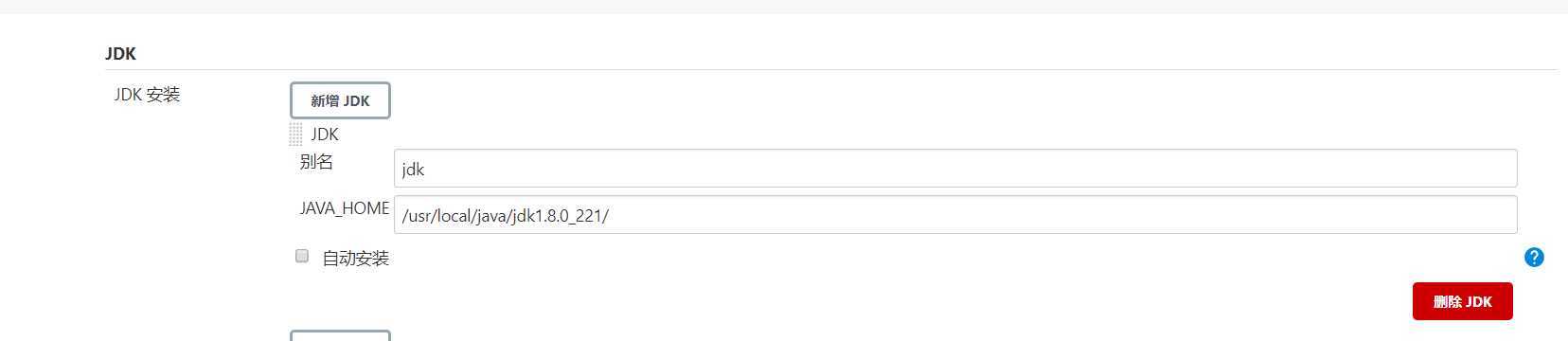Image resolution: width=1568 pixels, height=341 pixels.
Task: Click the 别名 field label
Action: pyautogui.click(x=316, y=162)
